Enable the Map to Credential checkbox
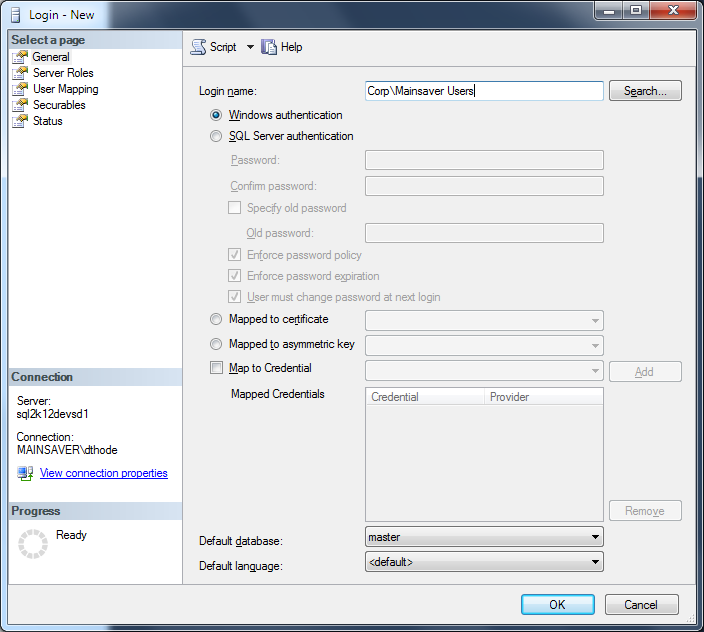This screenshot has height=632, width=704. point(216,368)
